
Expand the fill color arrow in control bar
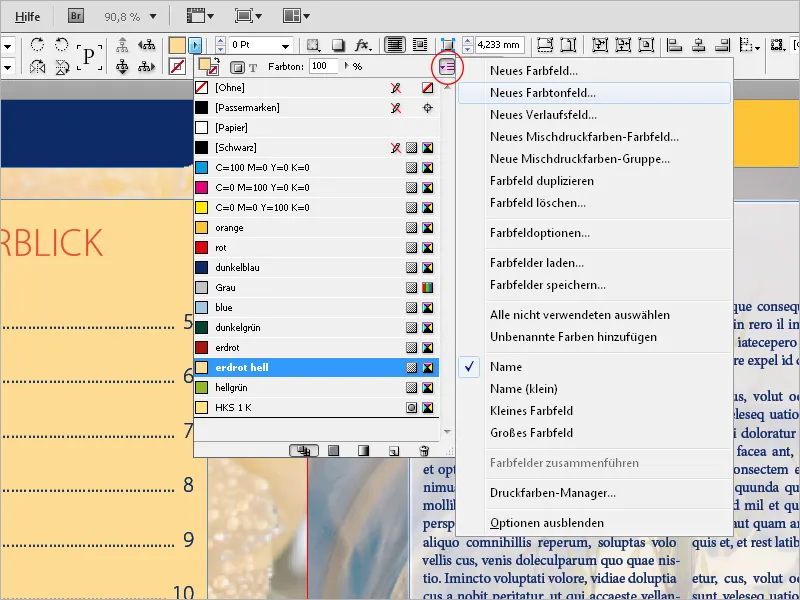click(x=195, y=45)
